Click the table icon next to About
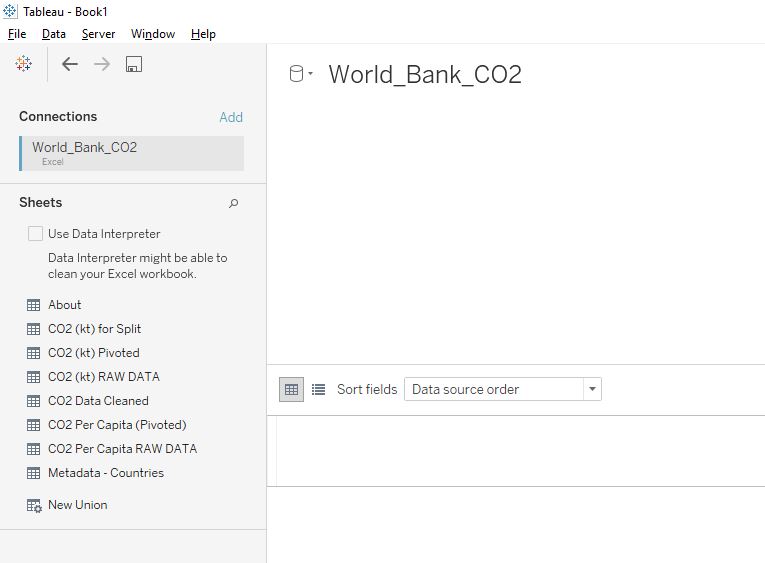Viewport: 765px width, 563px height. pyautogui.click(x=33, y=305)
